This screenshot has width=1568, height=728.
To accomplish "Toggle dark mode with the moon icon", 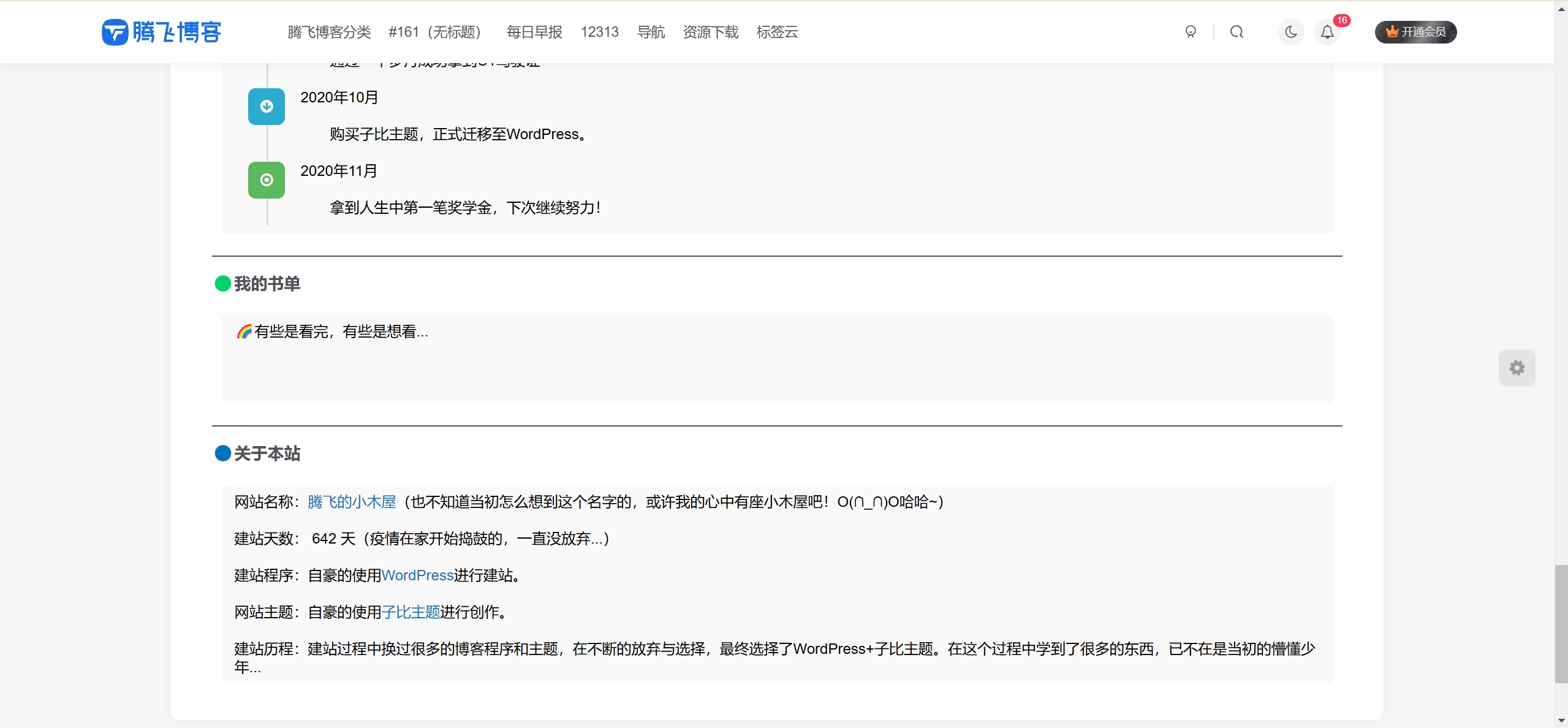I will pos(1290,32).
